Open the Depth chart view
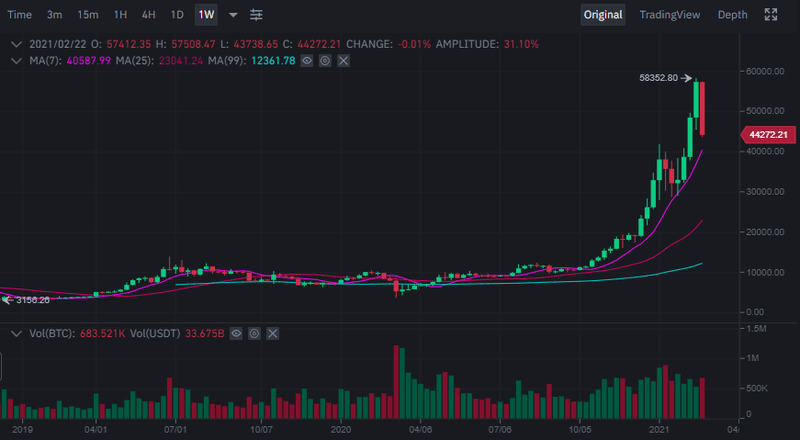 pos(732,15)
